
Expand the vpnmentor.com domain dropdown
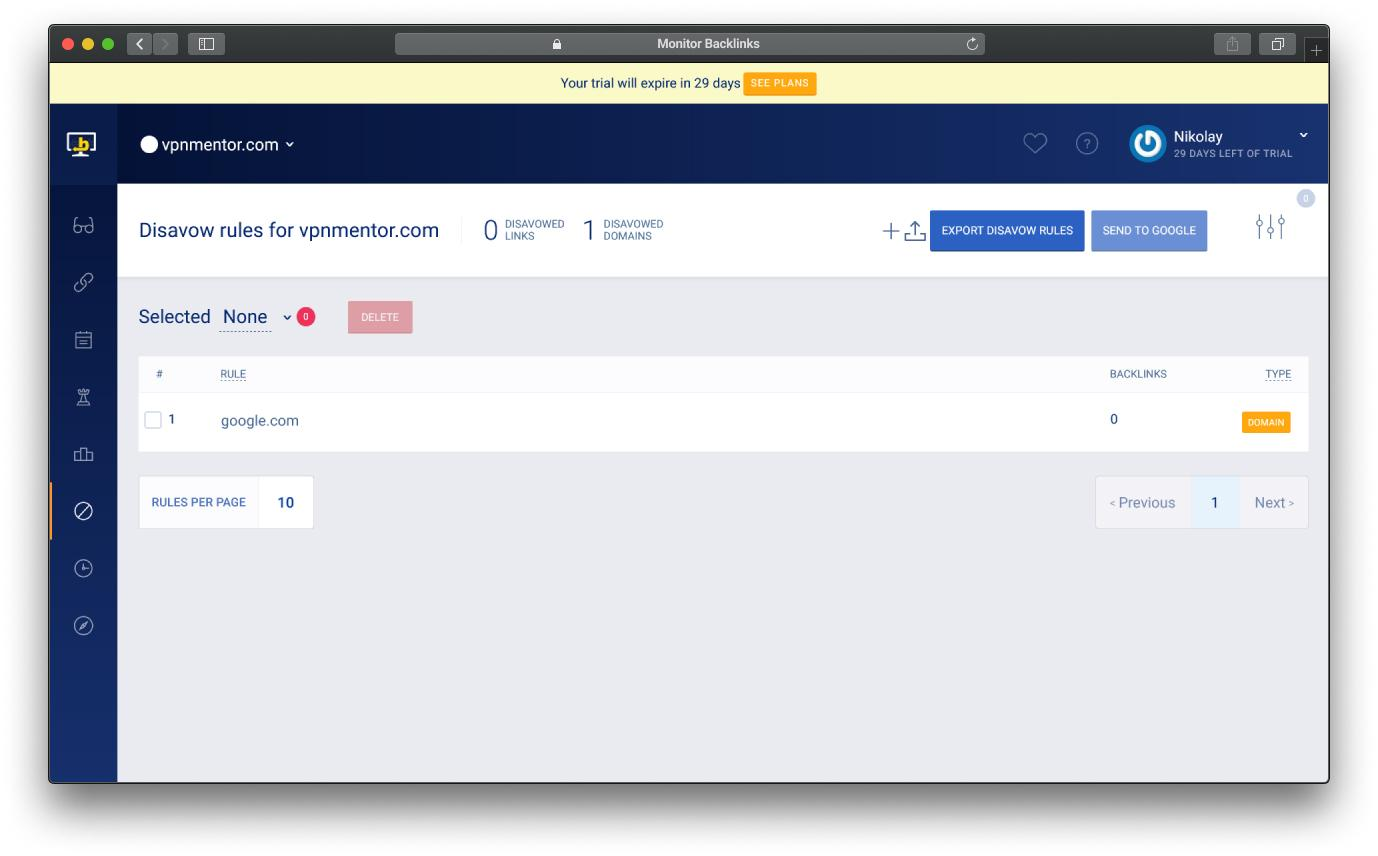point(219,144)
